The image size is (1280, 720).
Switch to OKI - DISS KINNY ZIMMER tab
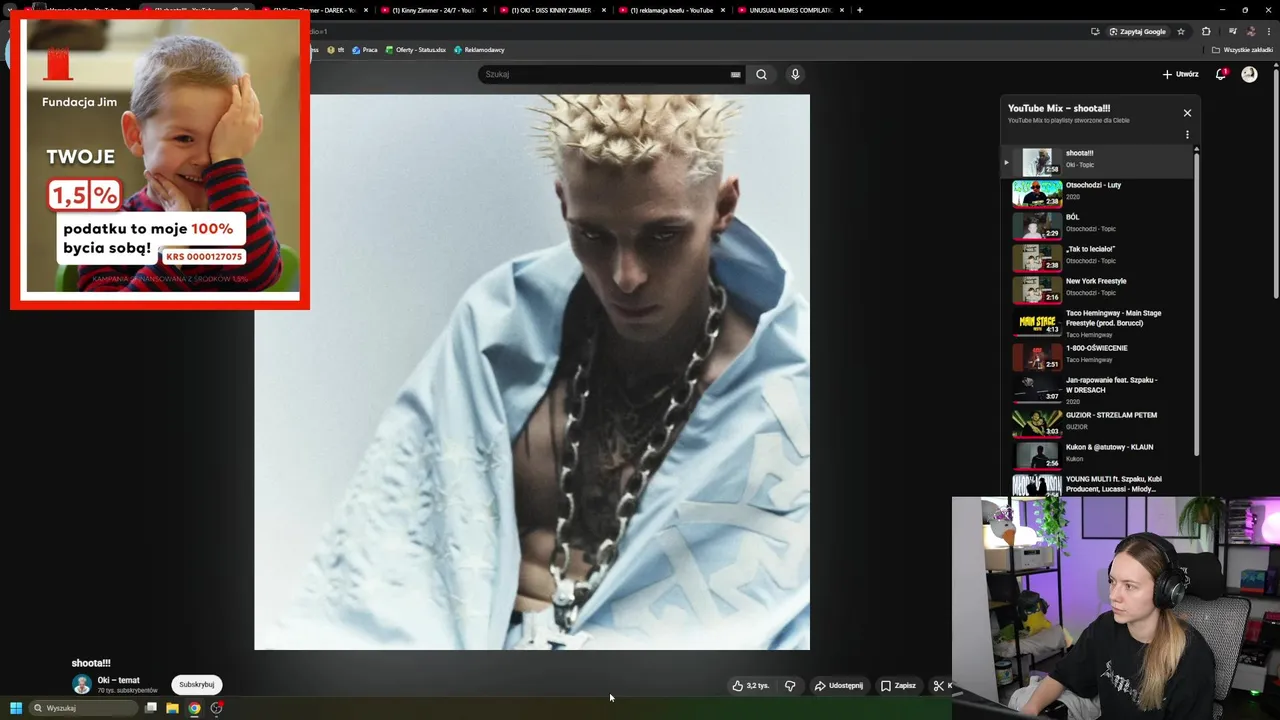pos(552,10)
